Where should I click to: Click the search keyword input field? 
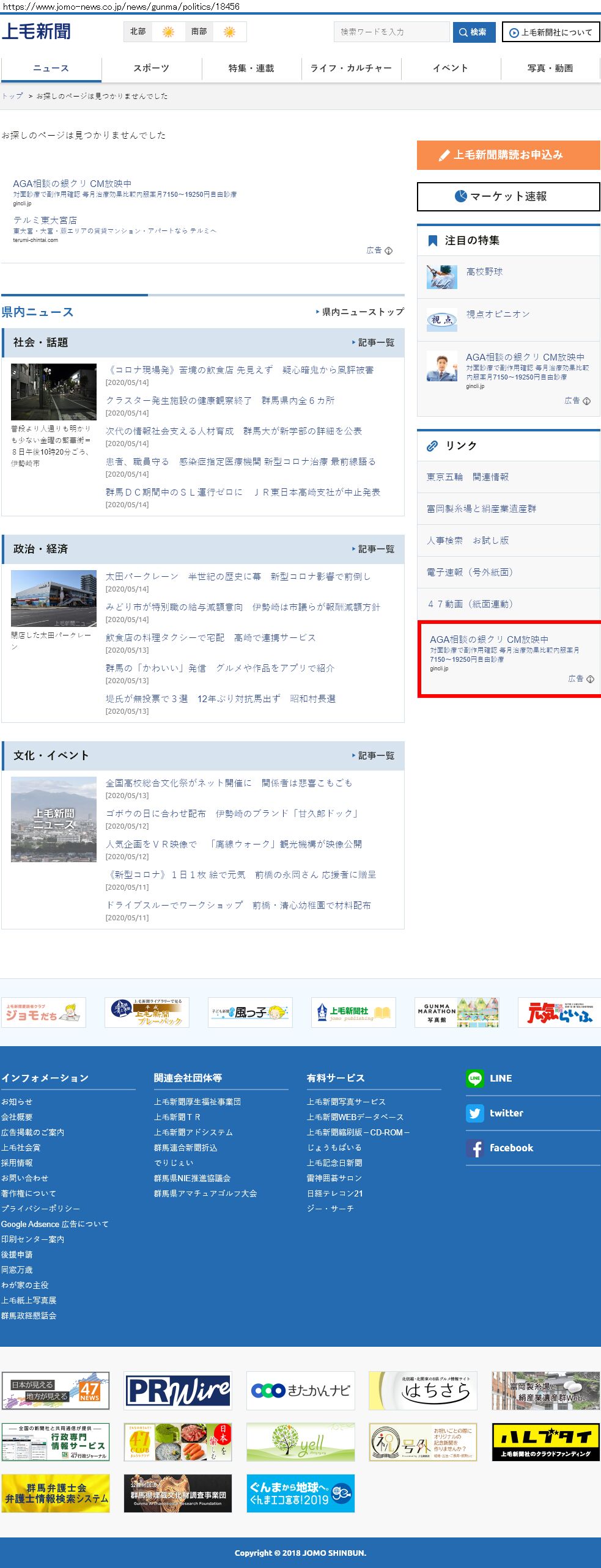(x=391, y=32)
